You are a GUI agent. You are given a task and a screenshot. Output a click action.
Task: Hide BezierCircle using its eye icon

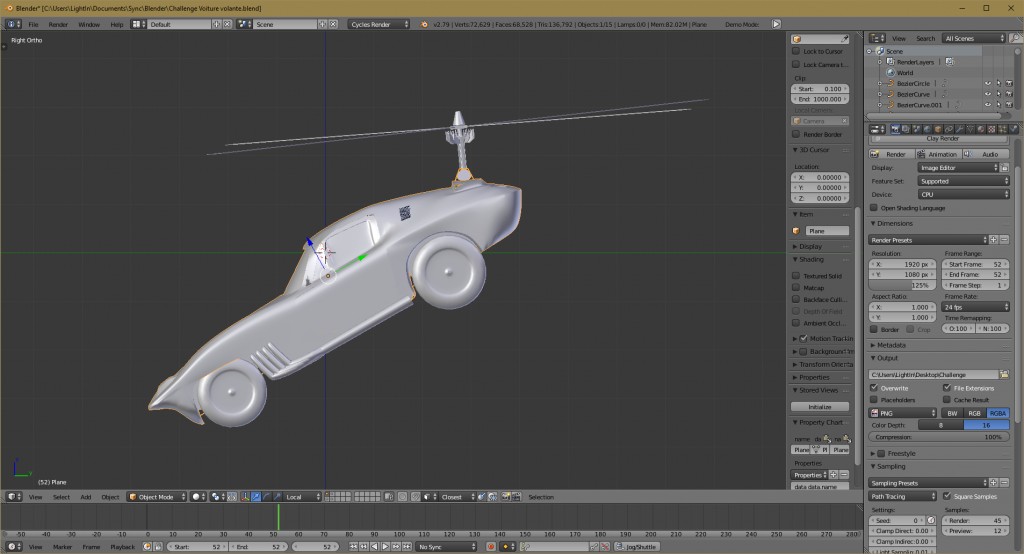[x=987, y=83]
